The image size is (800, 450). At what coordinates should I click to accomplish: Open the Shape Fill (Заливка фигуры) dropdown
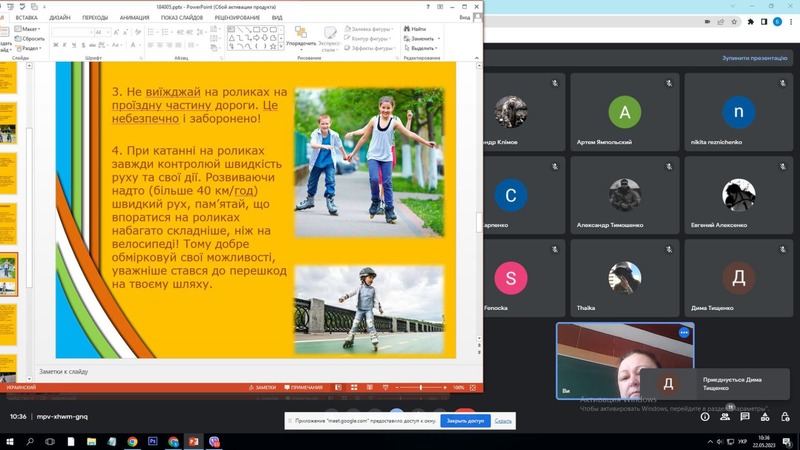(x=373, y=29)
